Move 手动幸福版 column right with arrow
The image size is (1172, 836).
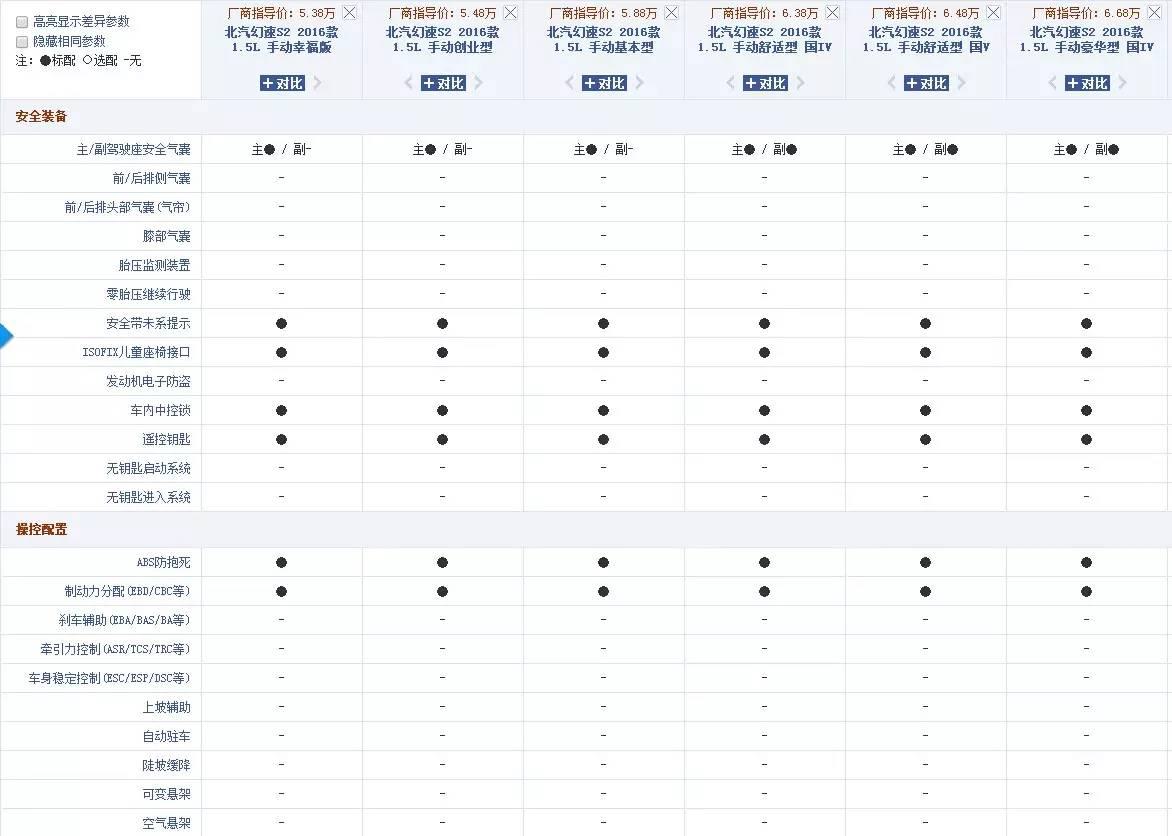(318, 83)
